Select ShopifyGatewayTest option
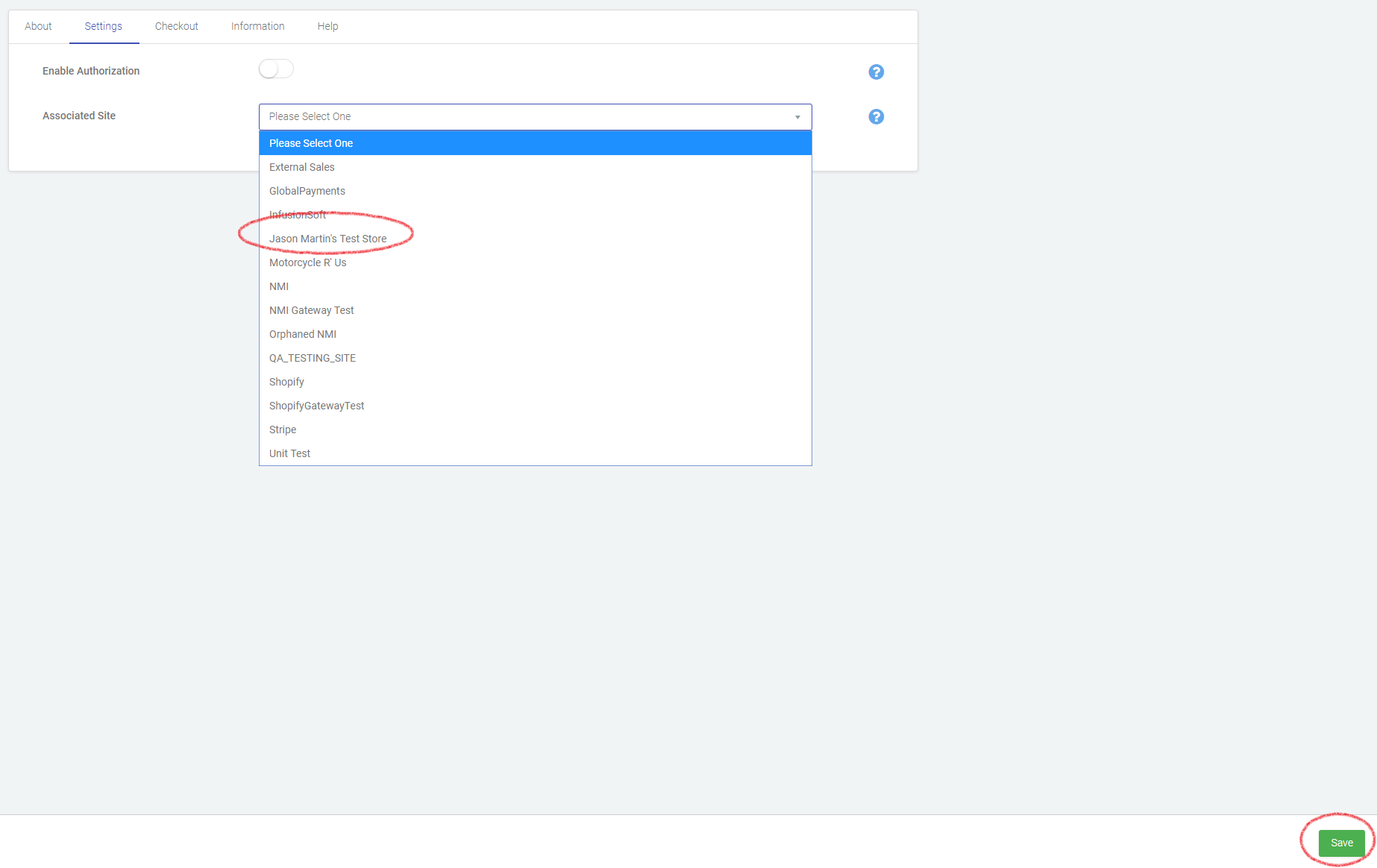The image size is (1377, 868). [535, 406]
